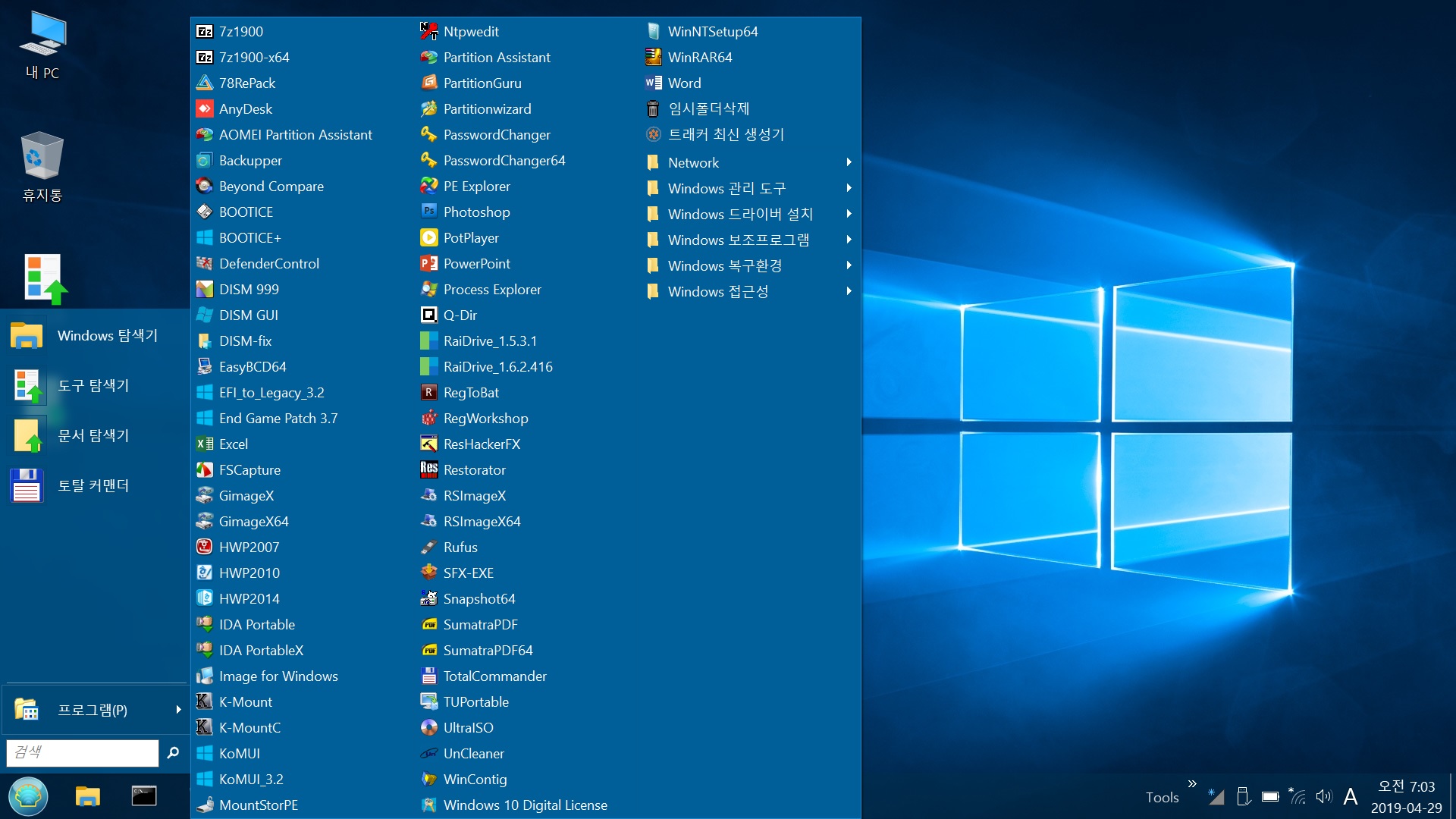Open Excel icon in program list

205,444
